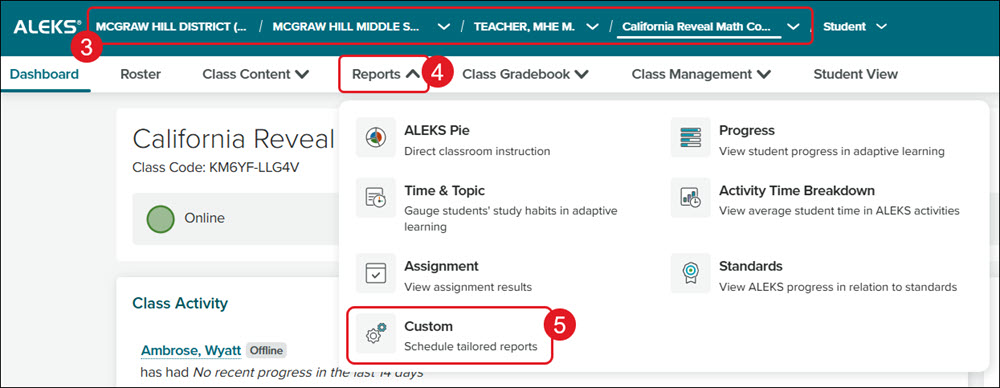Click the Online status label
This screenshot has width=1000, height=388.
(x=205, y=218)
